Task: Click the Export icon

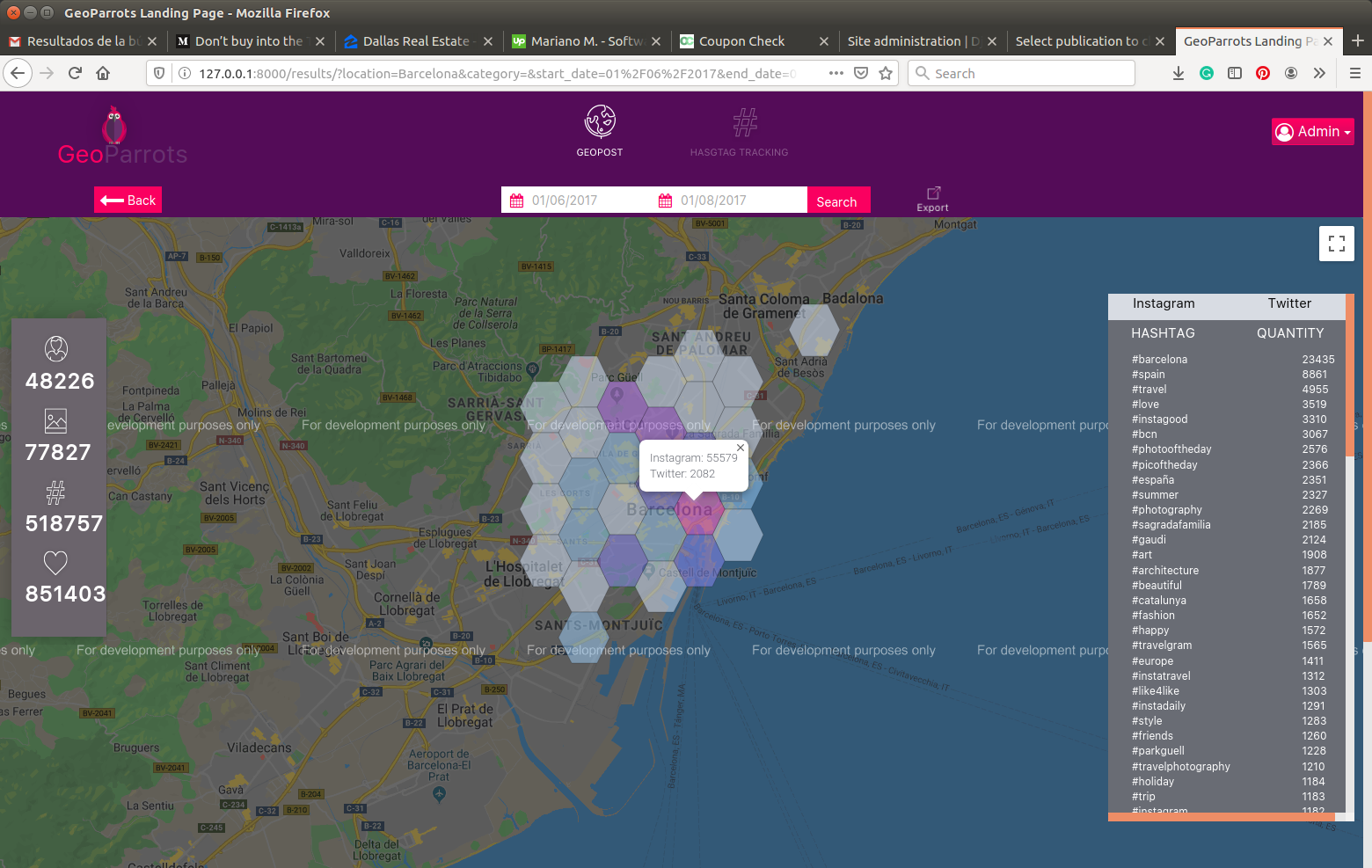Action: pyautogui.click(x=933, y=194)
